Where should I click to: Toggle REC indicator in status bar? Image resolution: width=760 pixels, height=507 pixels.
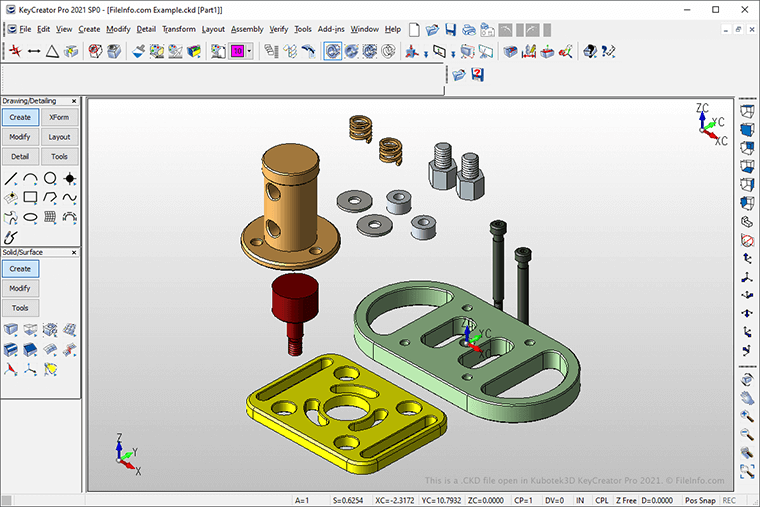[x=728, y=500]
